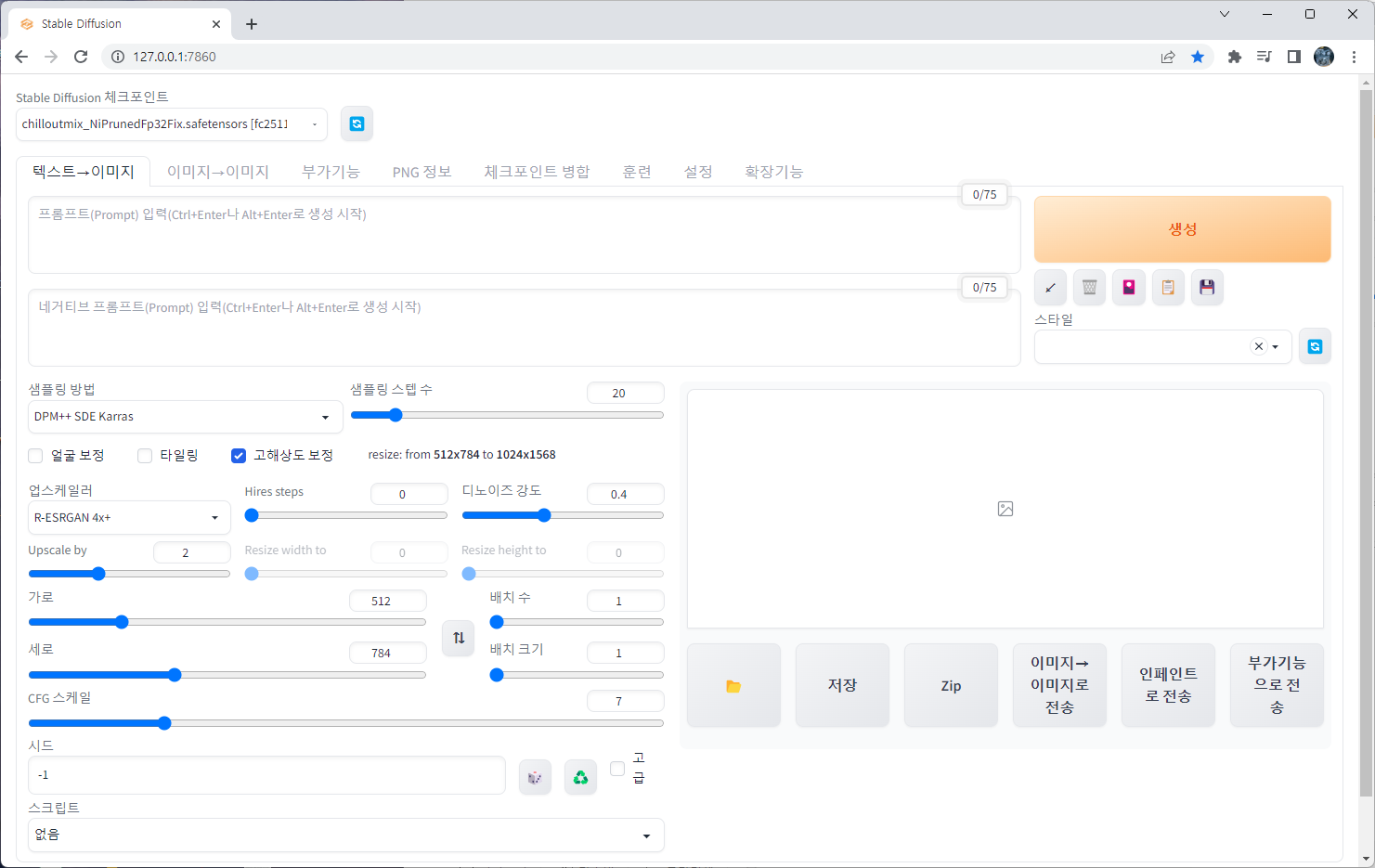Click the bookmark star icon

click(x=1198, y=57)
